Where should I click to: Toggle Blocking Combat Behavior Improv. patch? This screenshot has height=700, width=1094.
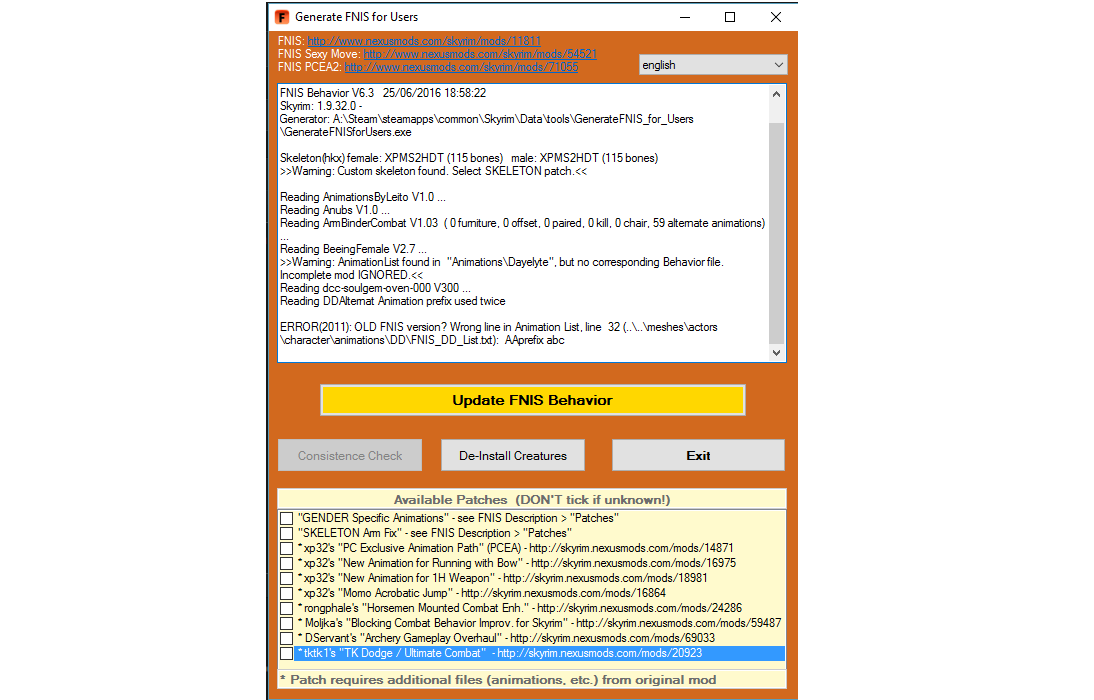click(287, 623)
